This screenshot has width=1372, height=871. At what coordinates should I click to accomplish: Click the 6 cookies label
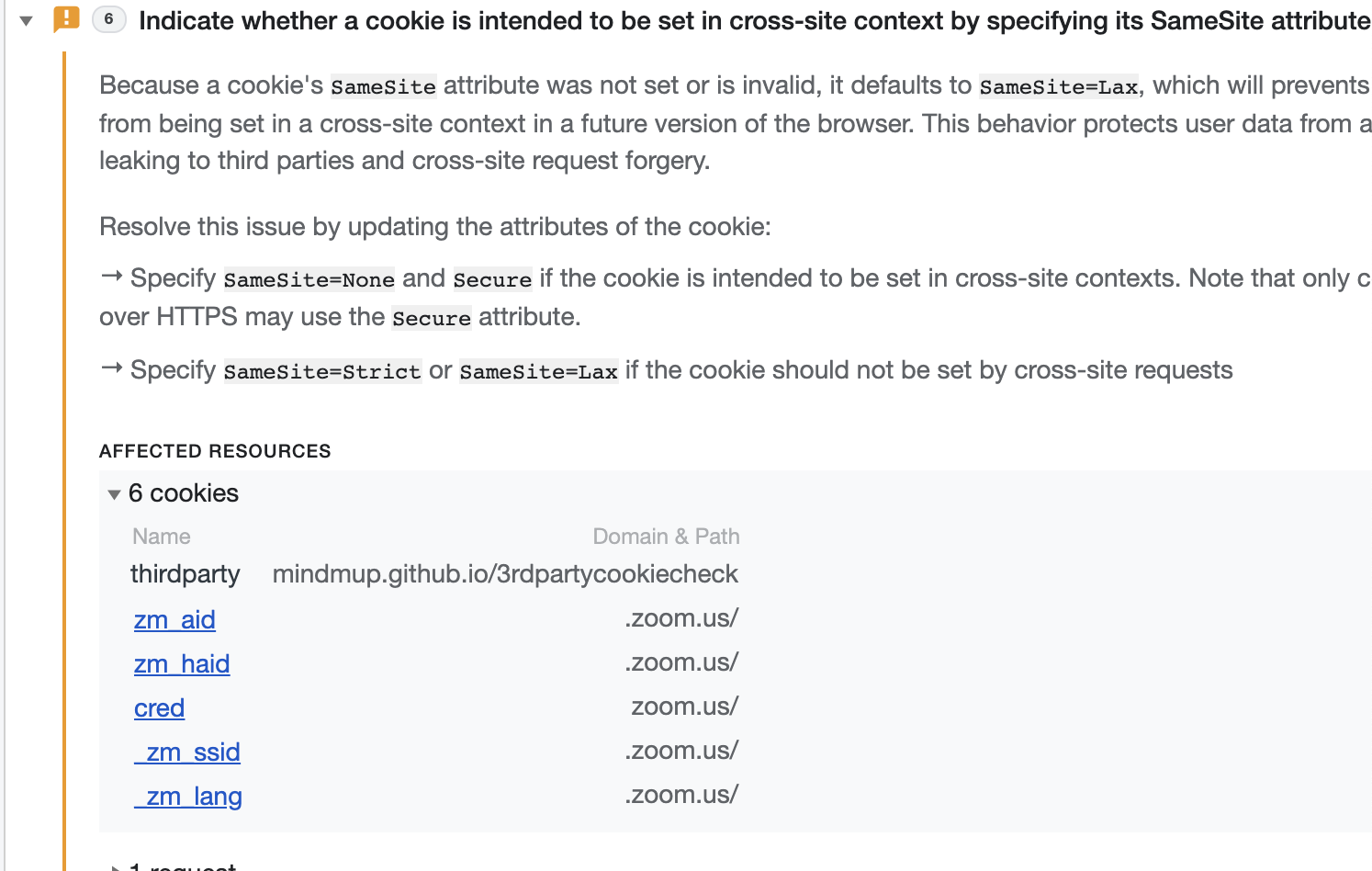(184, 493)
